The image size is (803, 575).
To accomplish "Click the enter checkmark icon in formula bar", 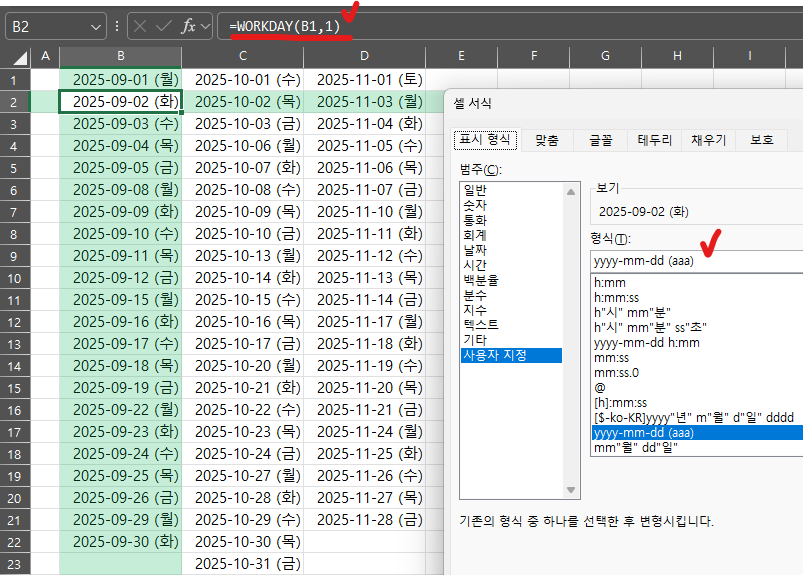I will 164,26.
